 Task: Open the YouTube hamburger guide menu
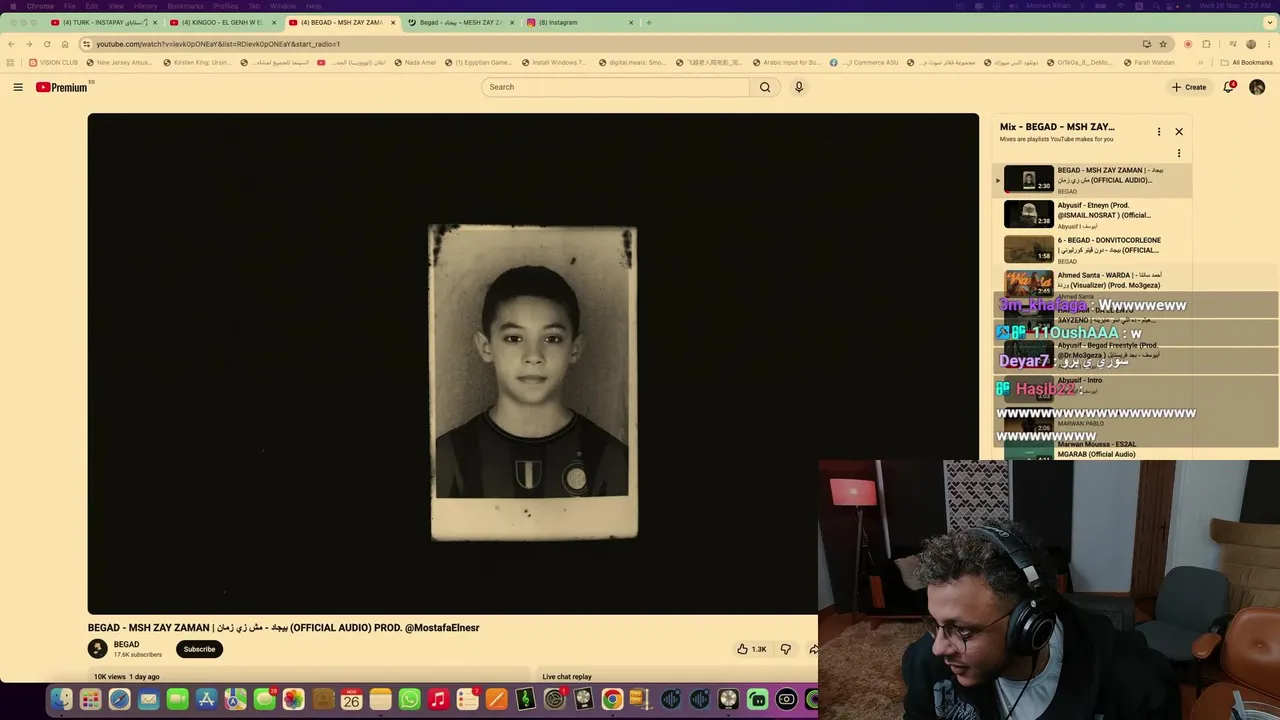coord(18,87)
